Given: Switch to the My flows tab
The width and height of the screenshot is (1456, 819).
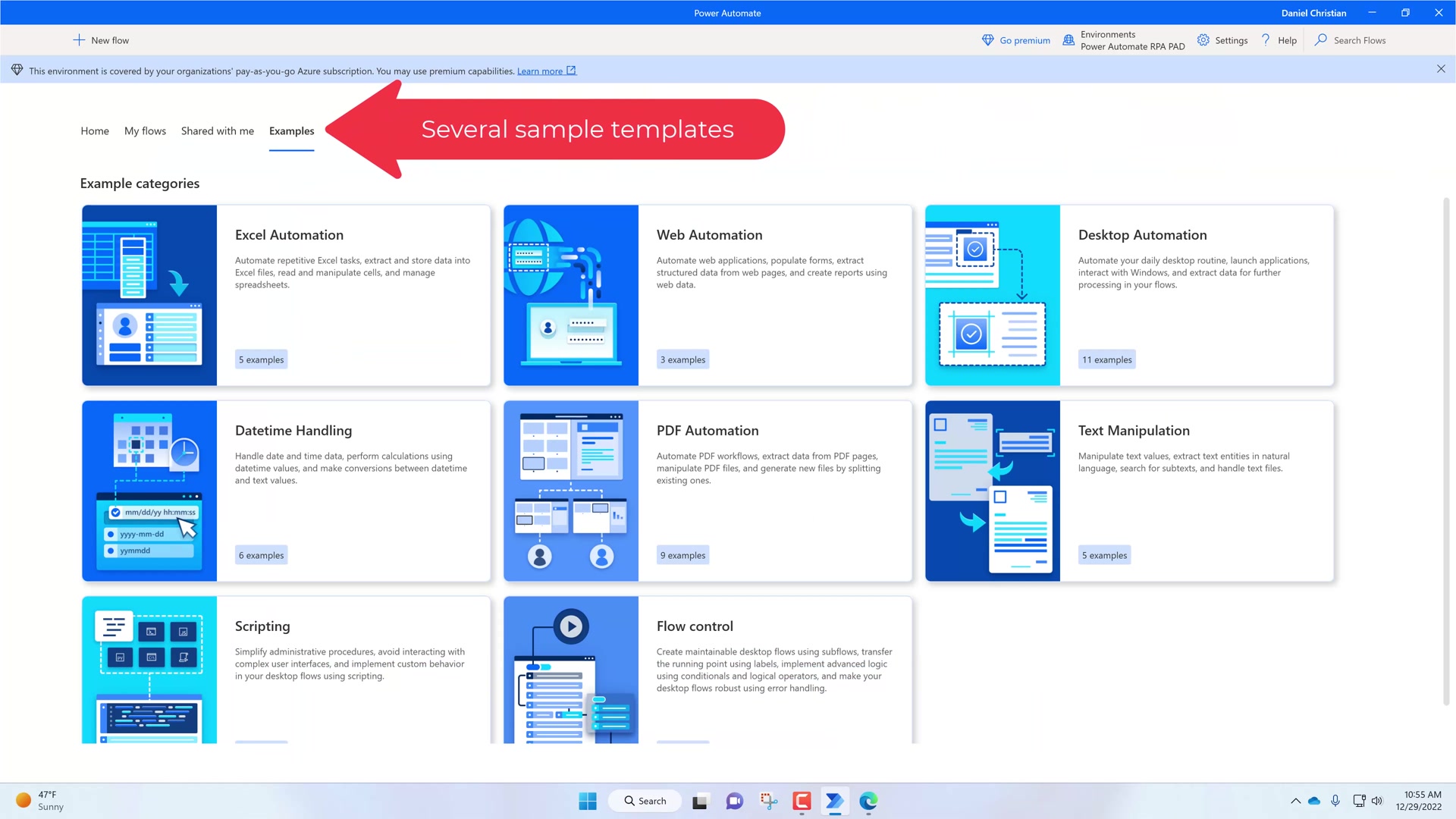Looking at the screenshot, I should pos(145,131).
